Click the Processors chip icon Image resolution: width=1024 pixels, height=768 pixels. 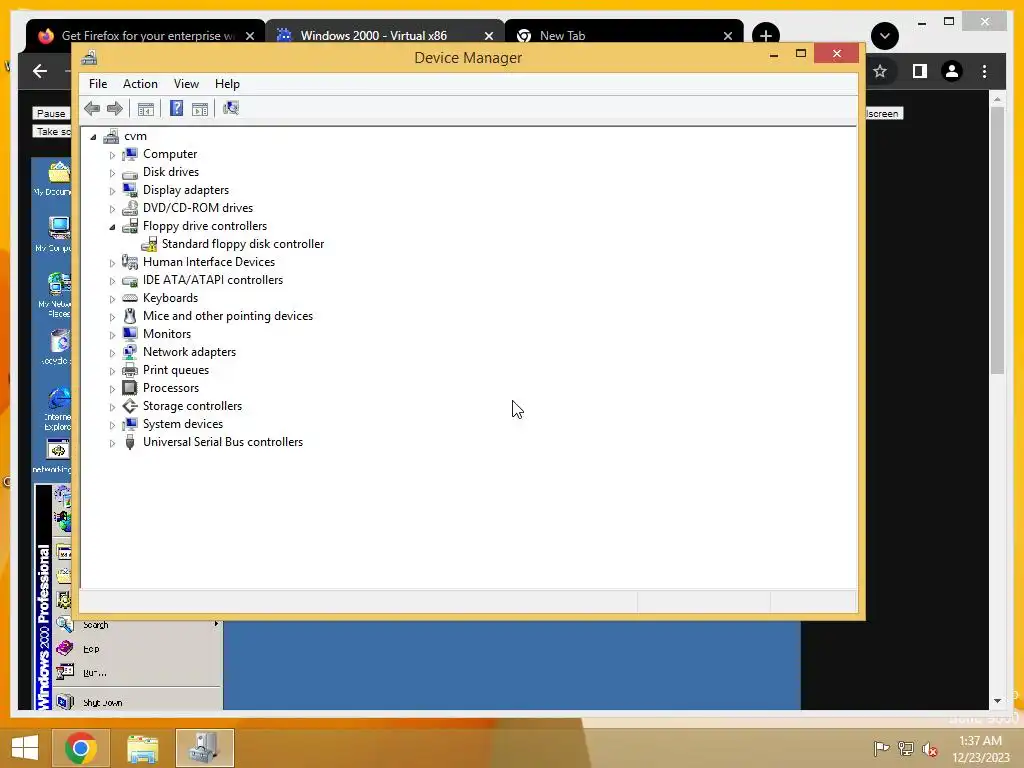point(130,388)
